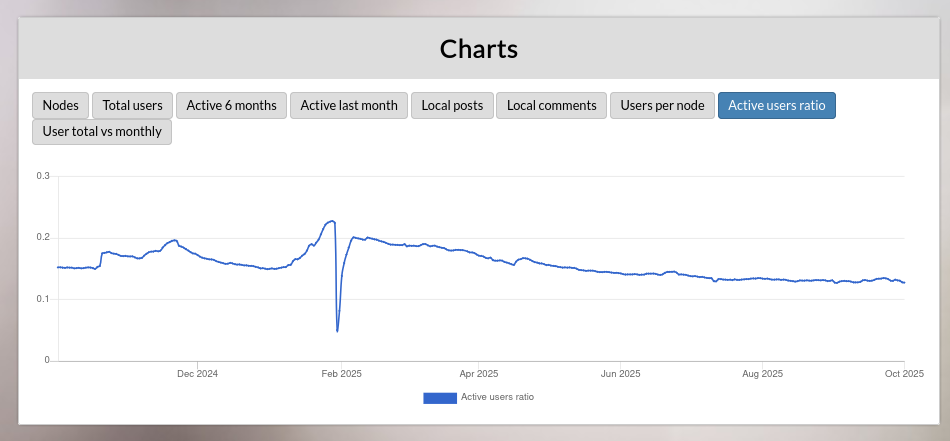Screen dimensions: 950x441
Task: Open User total vs monthly chart
Action: click(102, 132)
